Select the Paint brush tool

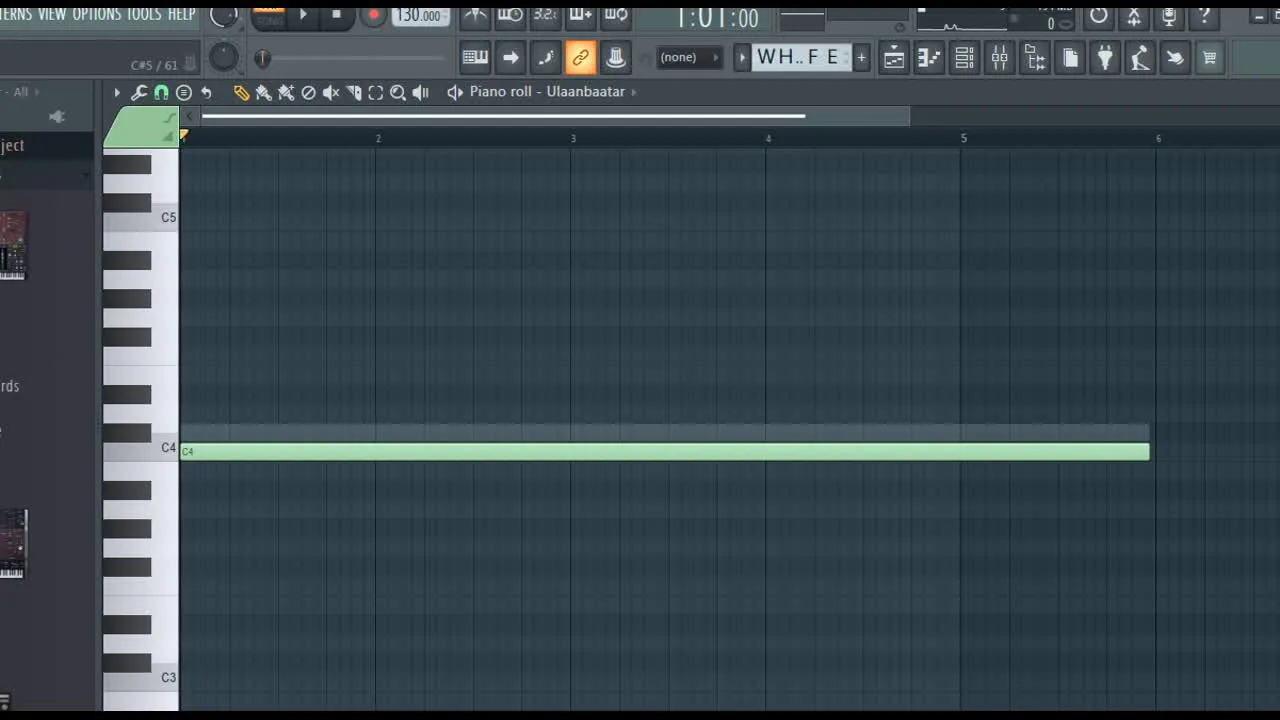coord(263,92)
